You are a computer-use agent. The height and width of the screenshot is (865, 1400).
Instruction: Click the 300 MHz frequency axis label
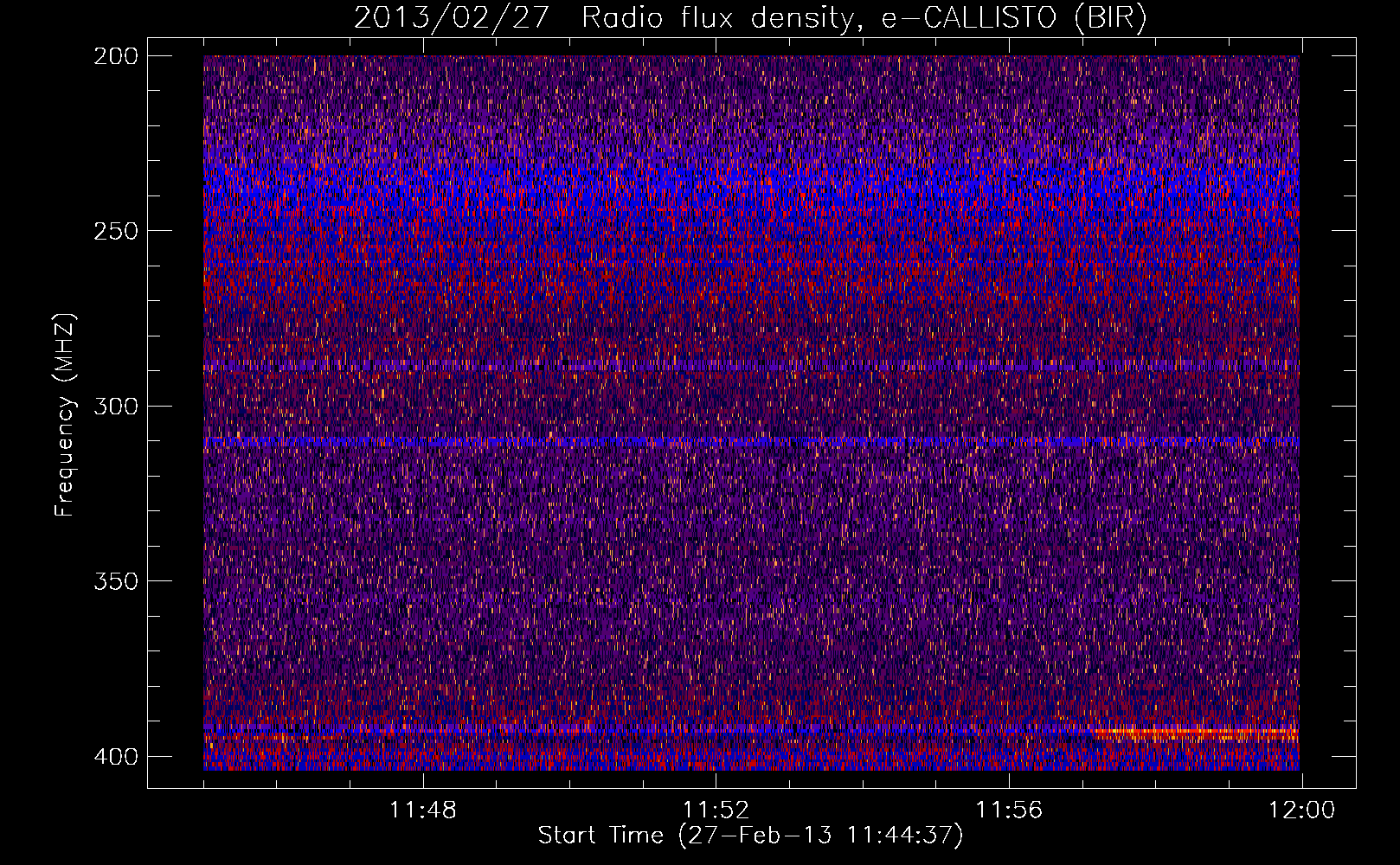tap(115, 406)
